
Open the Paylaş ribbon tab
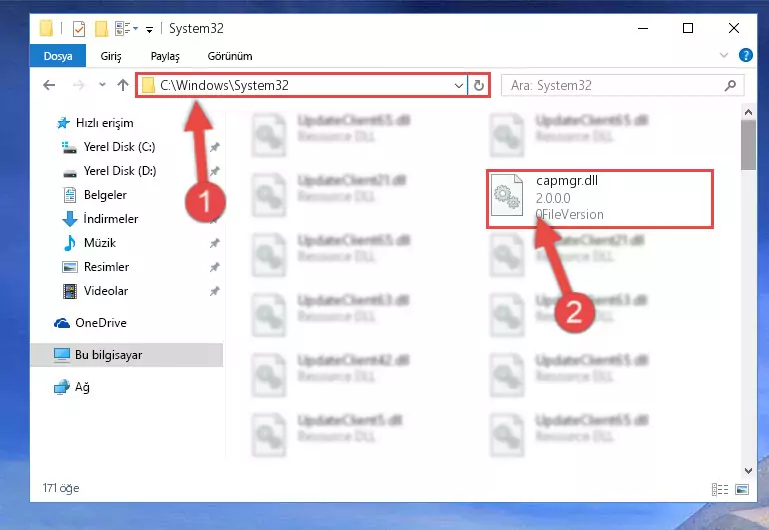point(165,56)
